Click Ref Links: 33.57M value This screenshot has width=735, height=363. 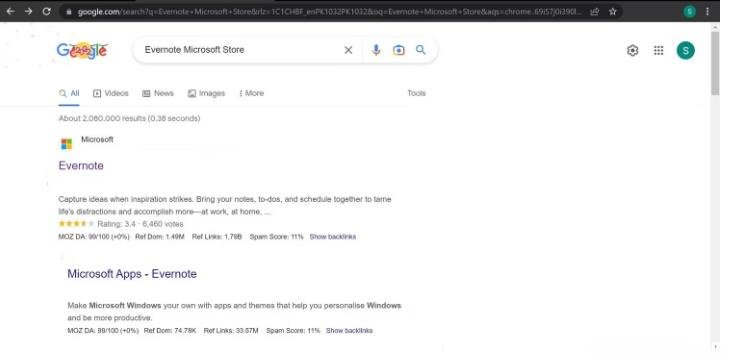[231, 331]
